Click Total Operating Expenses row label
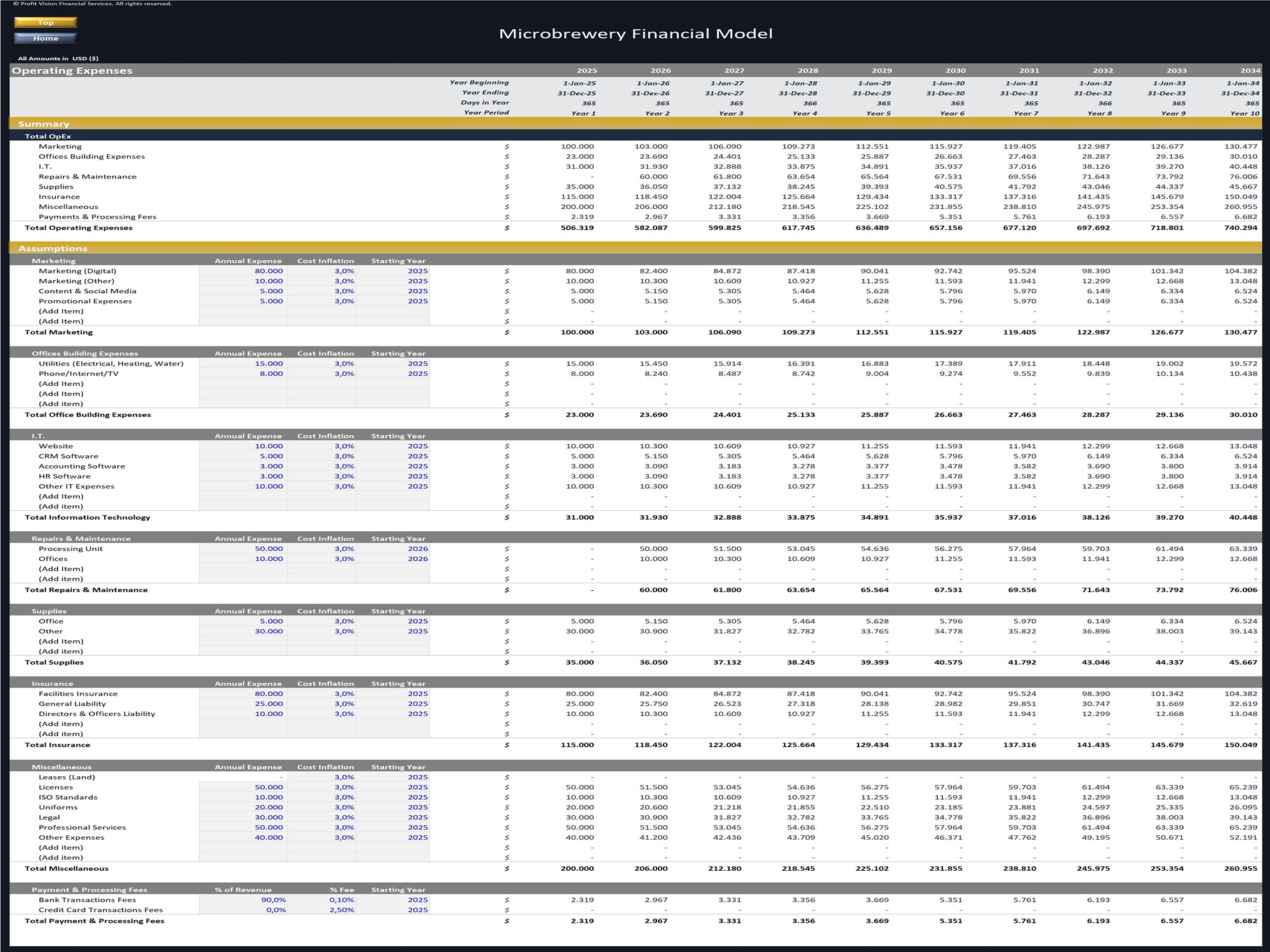This screenshot has height=952, width=1270. tap(79, 228)
